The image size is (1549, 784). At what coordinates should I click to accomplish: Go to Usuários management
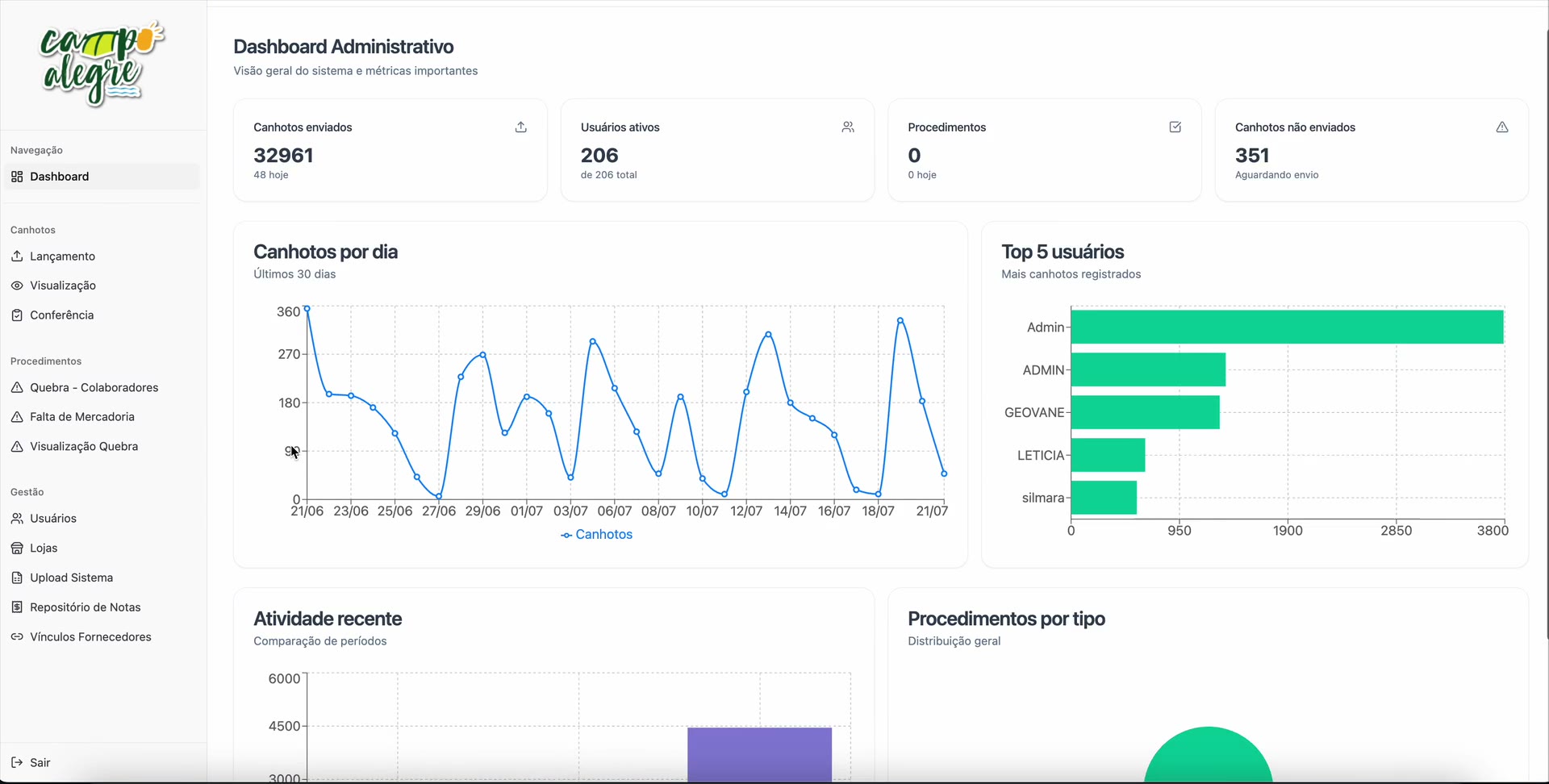[x=102, y=519]
